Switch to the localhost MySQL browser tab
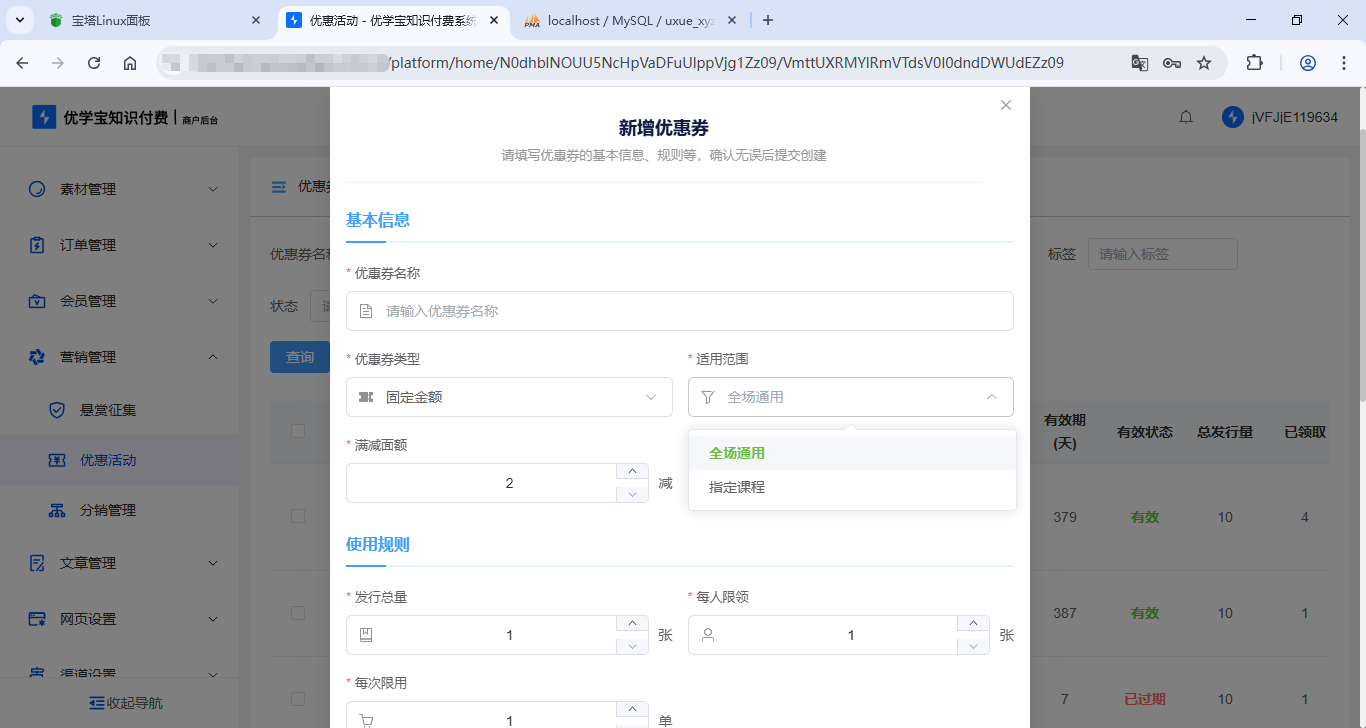Viewport: 1366px width, 728px height. tap(624, 20)
